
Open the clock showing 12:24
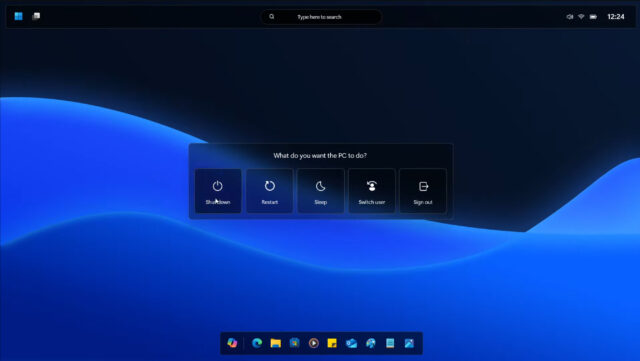click(x=616, y=17)
